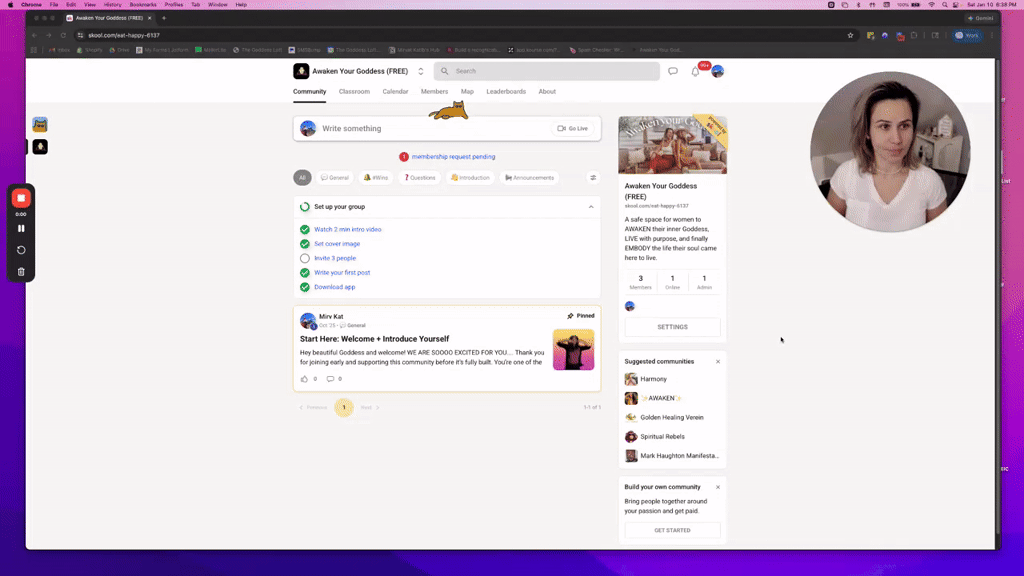Open the feed filter settings icon
1024x576 pixels.
click(x=593, y=178)
